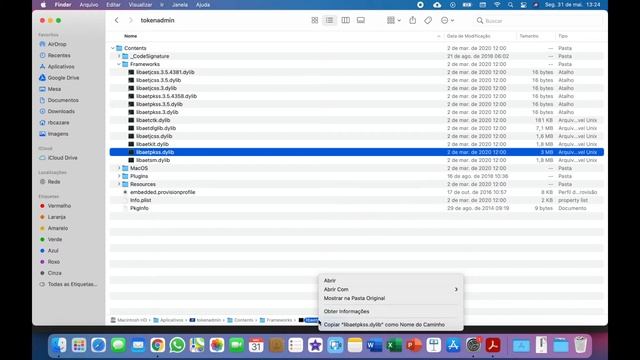Switch to icon grid view
The image size is (640, 360).
click(315, 20)
